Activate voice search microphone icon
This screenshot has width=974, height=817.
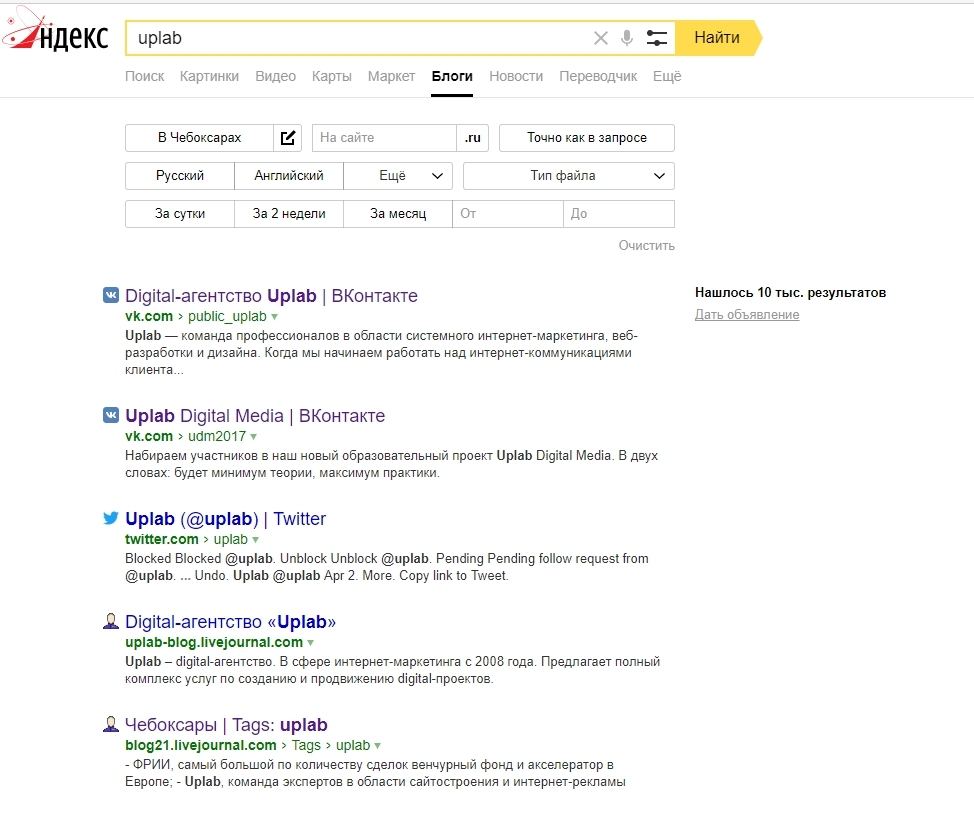pyautogui.click(x=627, y=38)
